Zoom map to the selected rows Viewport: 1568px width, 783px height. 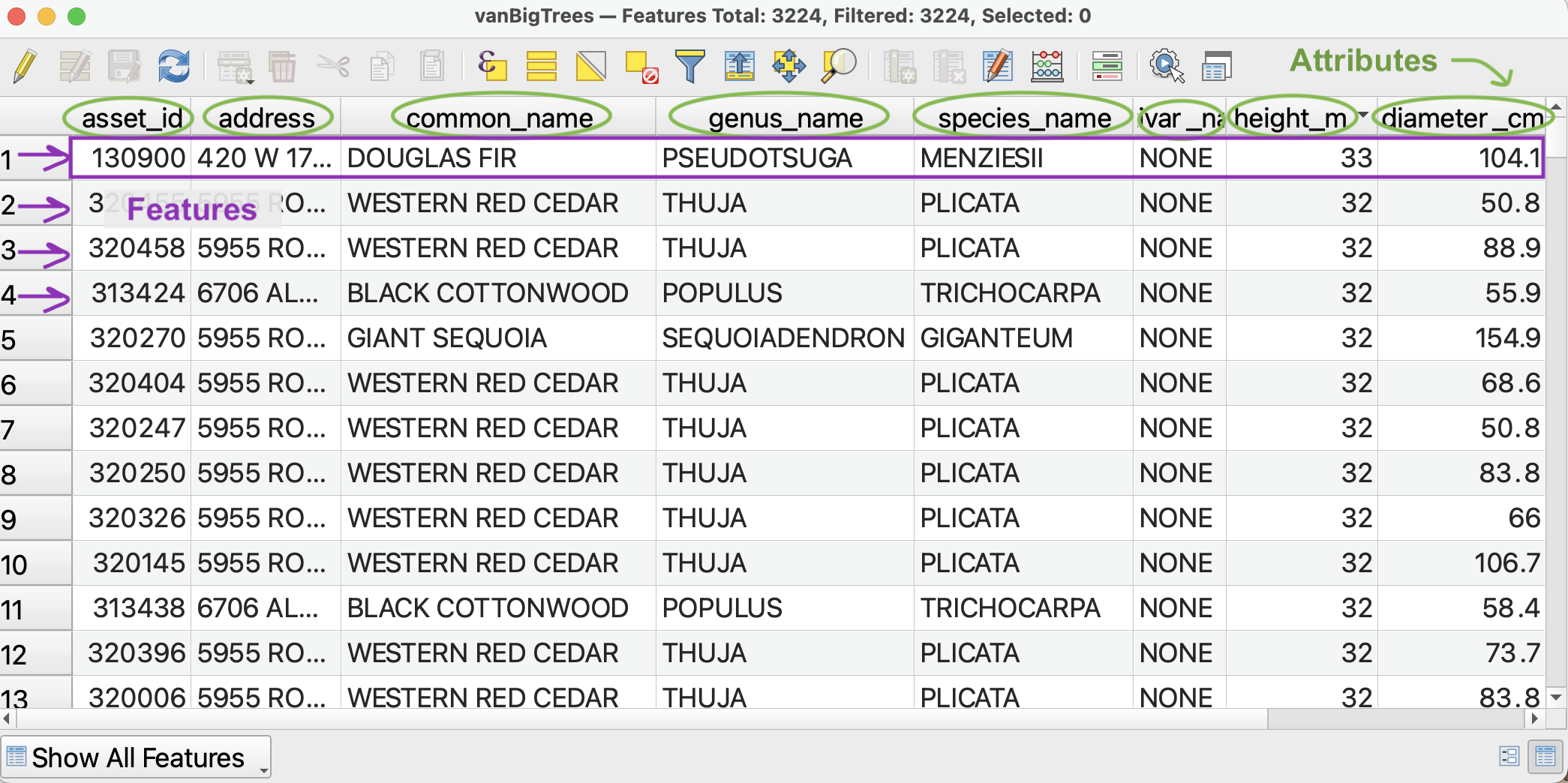coord(838,66)
